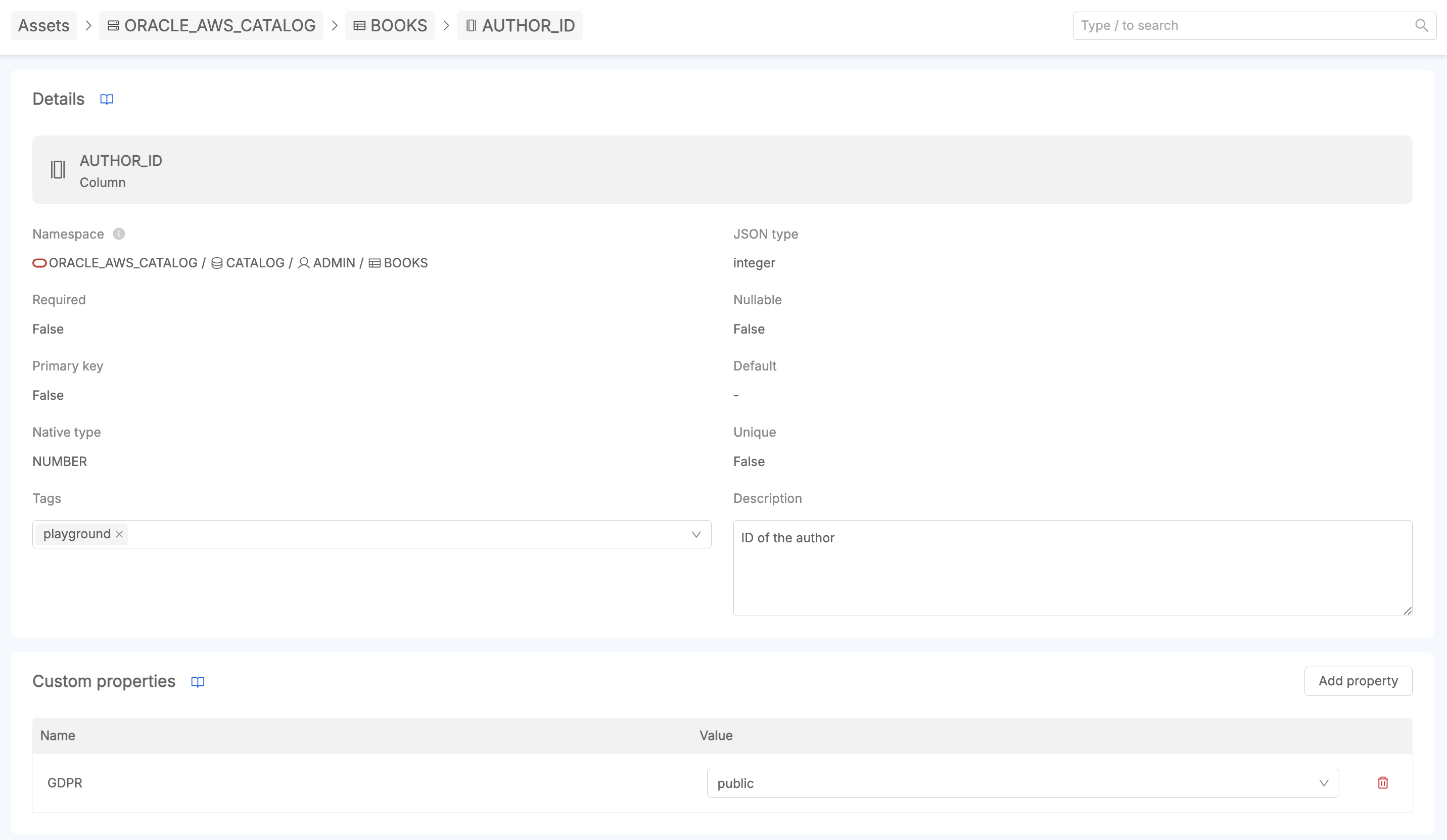Go to the Assets breadcrumb
This screenshot has width=1447, height=840.
[43, 25]
